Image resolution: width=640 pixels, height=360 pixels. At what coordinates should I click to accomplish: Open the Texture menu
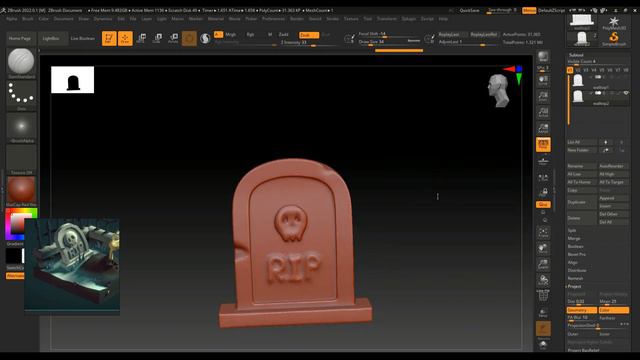tap(351, 19)
